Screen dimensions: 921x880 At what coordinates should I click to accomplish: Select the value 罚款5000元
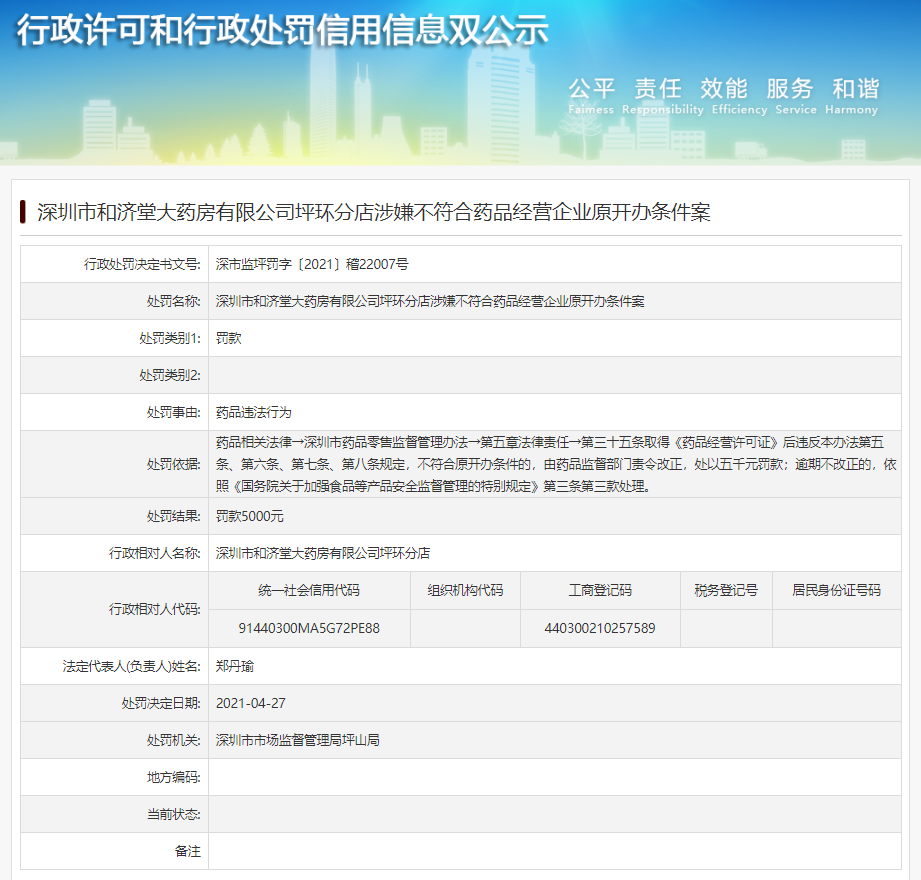(x=250, y=516)
